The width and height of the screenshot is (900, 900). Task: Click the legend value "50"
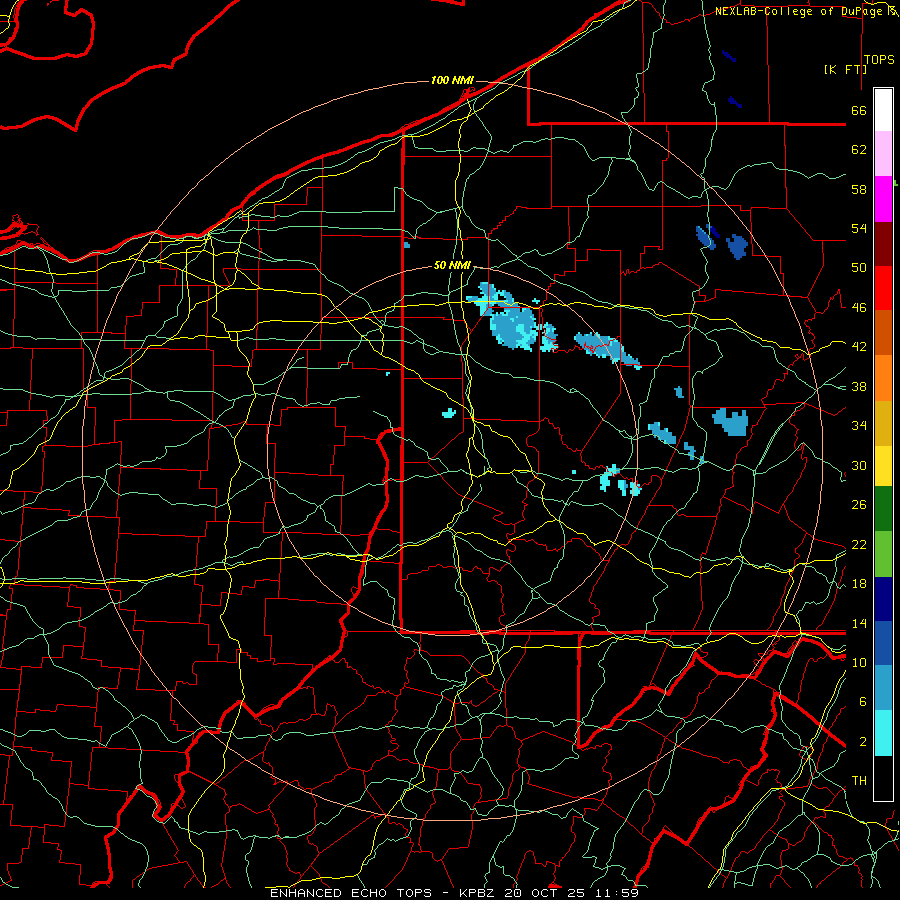[x=859, y=268]
